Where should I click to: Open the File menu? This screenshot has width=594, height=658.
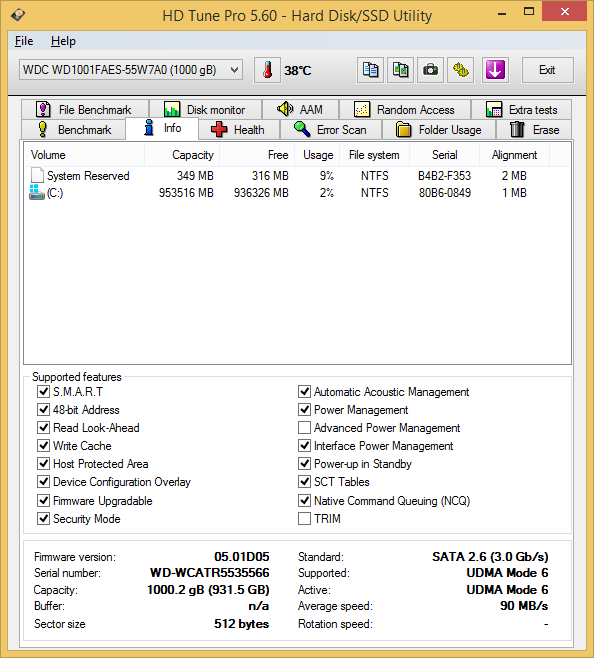tap(24, 41)
